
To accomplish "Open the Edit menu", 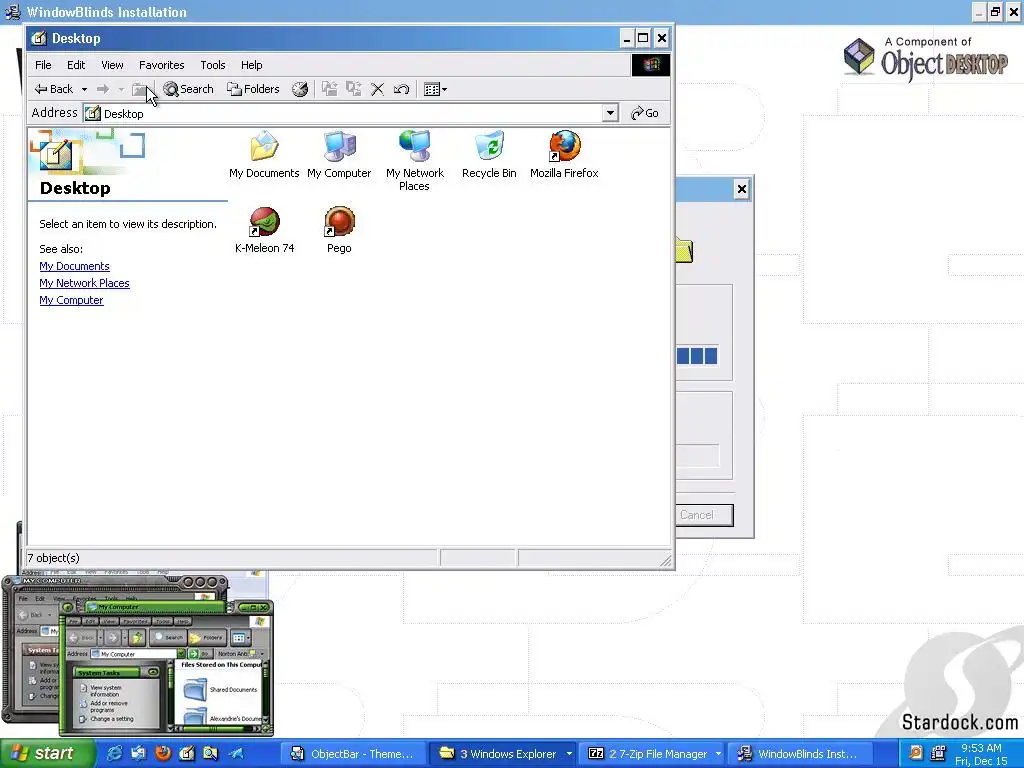I will (x=76, y=65).
